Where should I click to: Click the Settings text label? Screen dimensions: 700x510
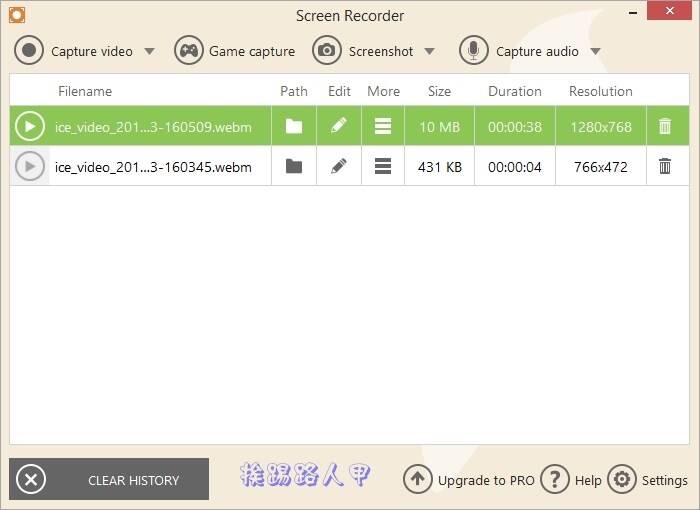tap(665, 481)
